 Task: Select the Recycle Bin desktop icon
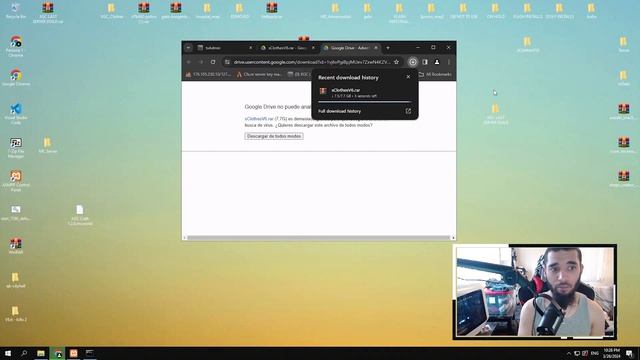16,11
